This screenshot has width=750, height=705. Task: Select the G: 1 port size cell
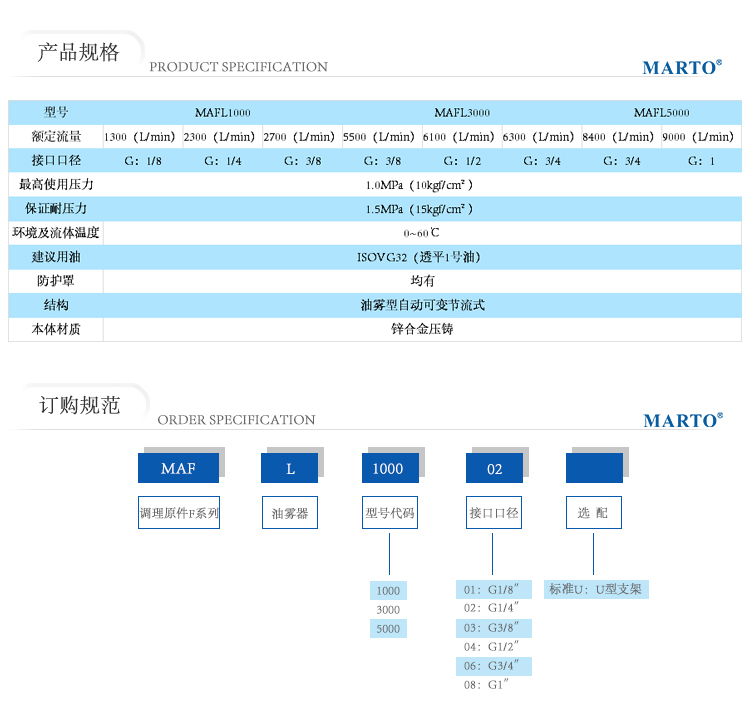pos(702,161)
